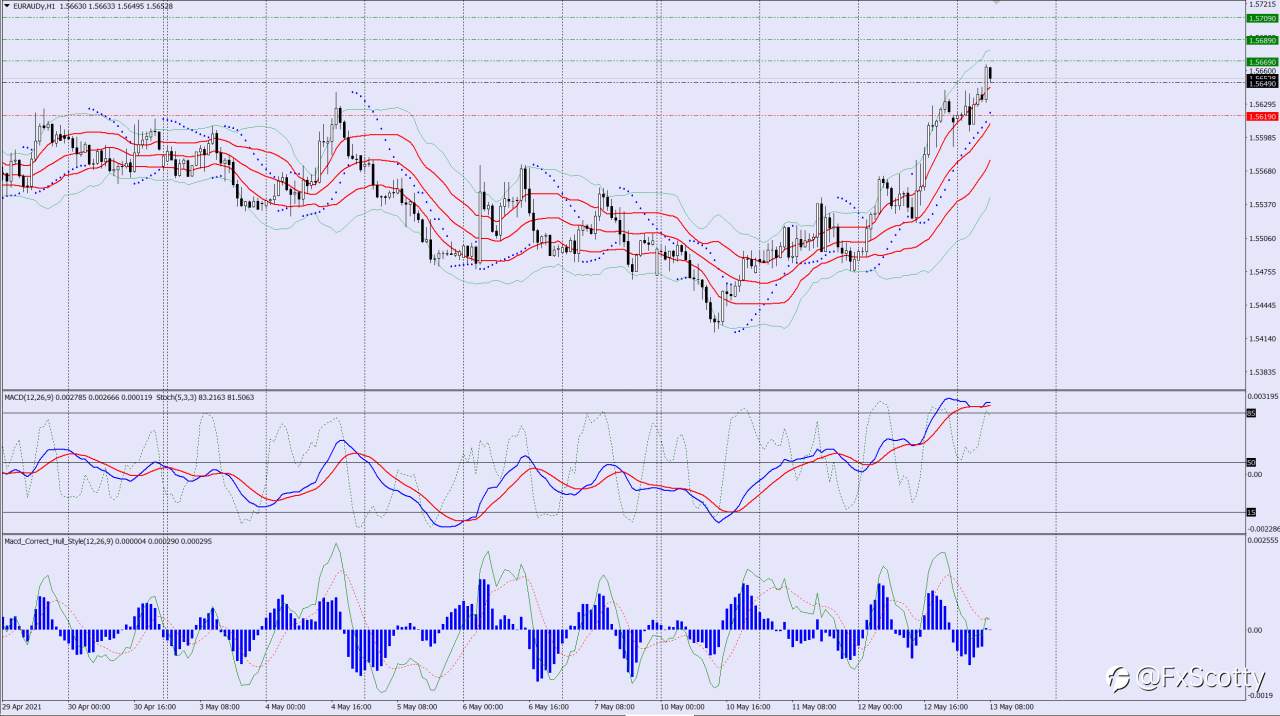Select the green 1.56690 price level label

pyautogui.click(x=1262, y=62)
